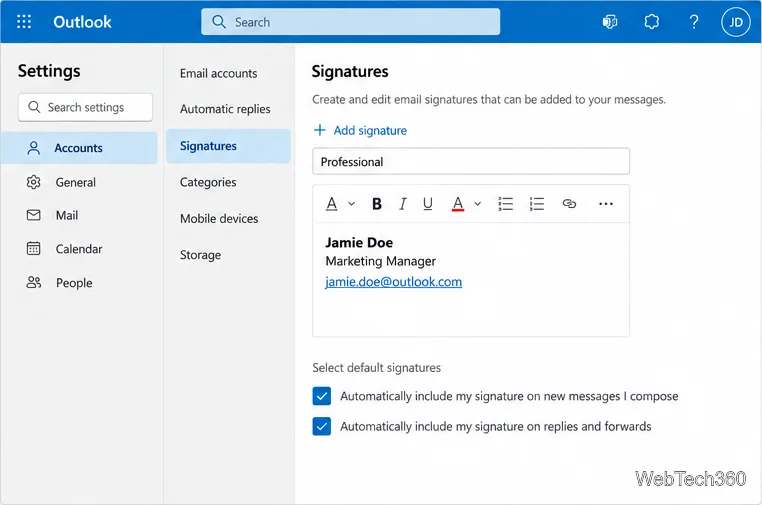Focus the top Search box
The height and width of the screenshot is (505, 762).
(350, 22)
